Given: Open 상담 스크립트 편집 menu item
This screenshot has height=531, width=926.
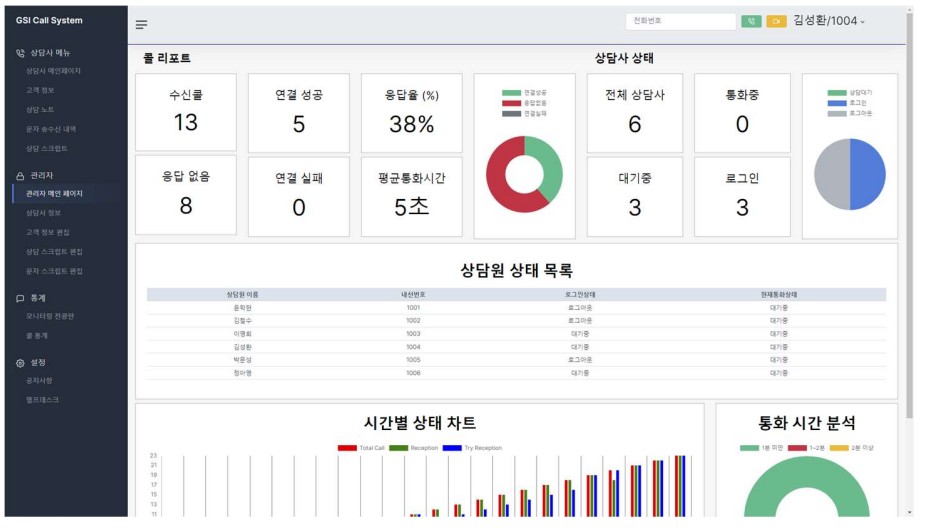Looking at the screenshot, I should pos(54,252).
